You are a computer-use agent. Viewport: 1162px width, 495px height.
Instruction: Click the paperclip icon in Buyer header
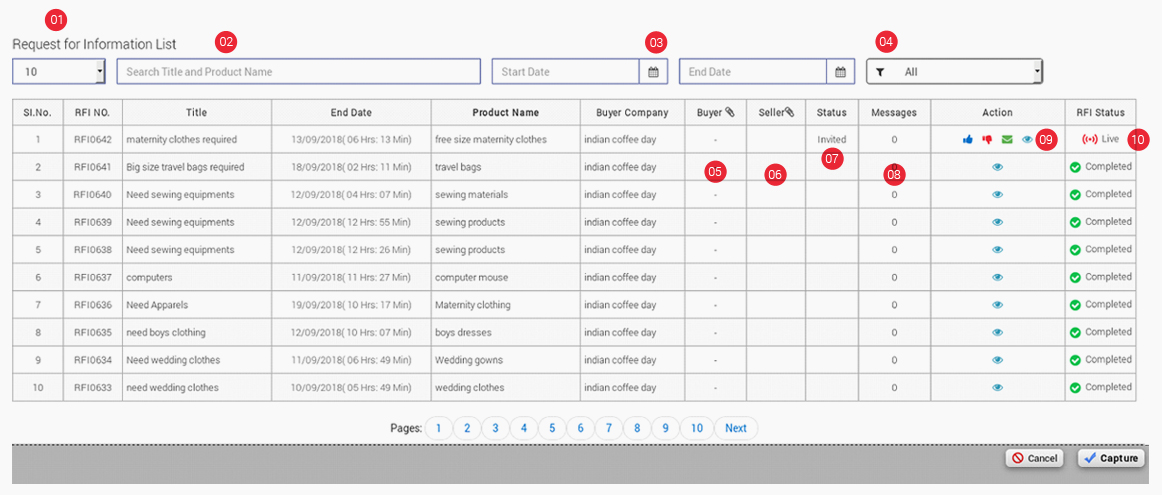tap(730, 113)
